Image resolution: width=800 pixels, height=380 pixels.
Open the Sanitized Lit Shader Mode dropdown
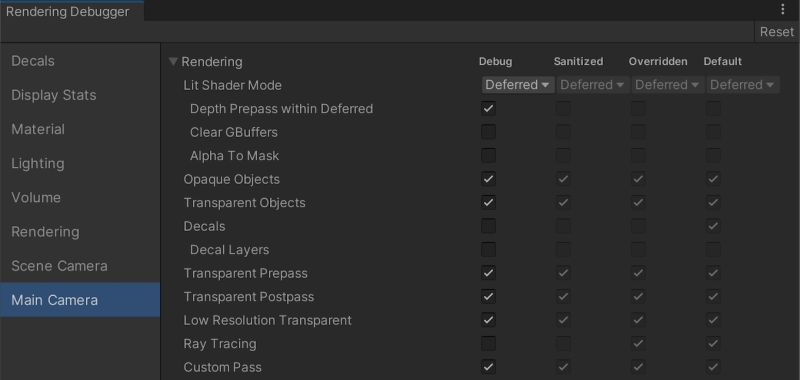coord(593,85)
